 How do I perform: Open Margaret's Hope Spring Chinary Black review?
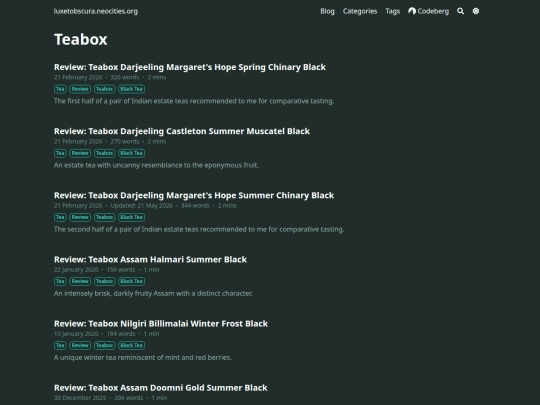pos(190,67)
